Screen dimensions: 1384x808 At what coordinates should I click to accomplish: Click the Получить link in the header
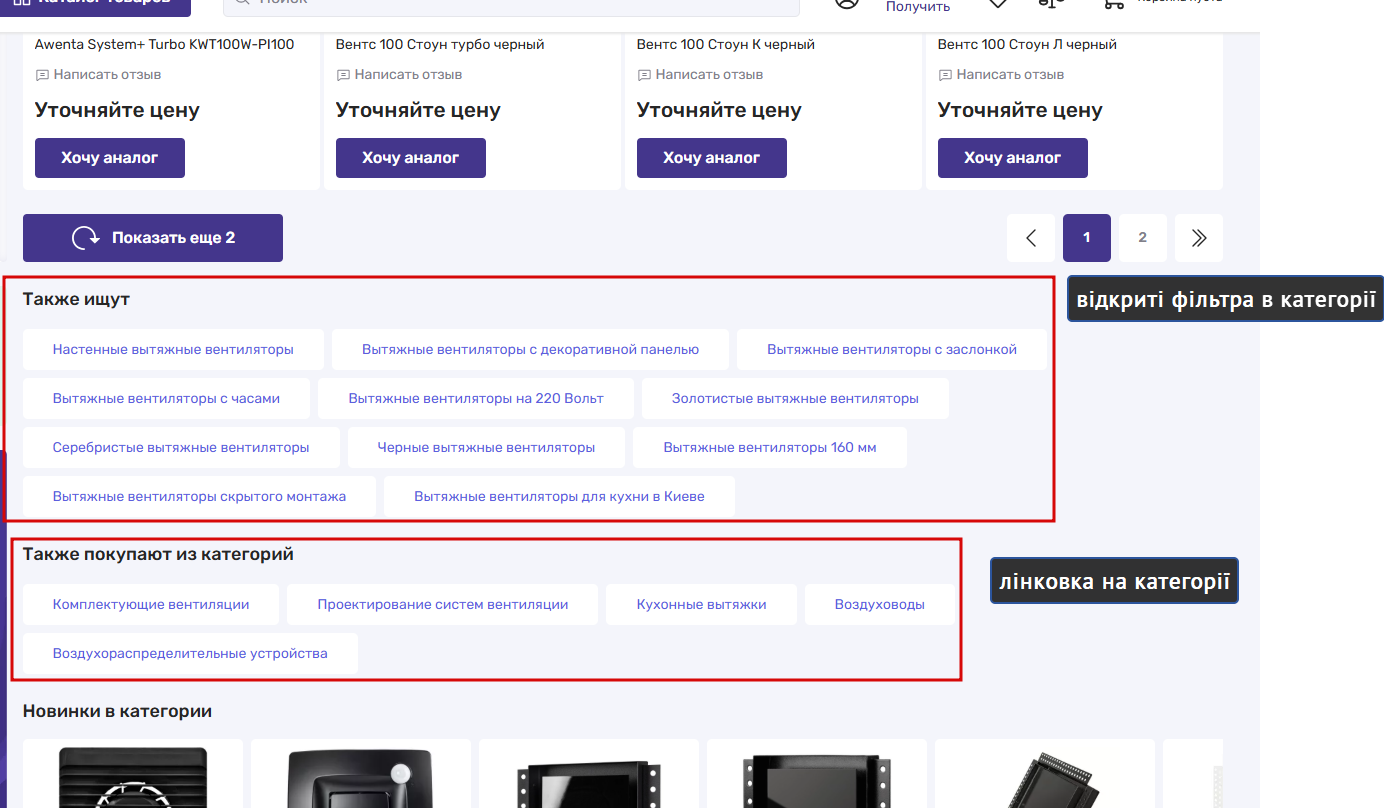click(x=918, y=7)
